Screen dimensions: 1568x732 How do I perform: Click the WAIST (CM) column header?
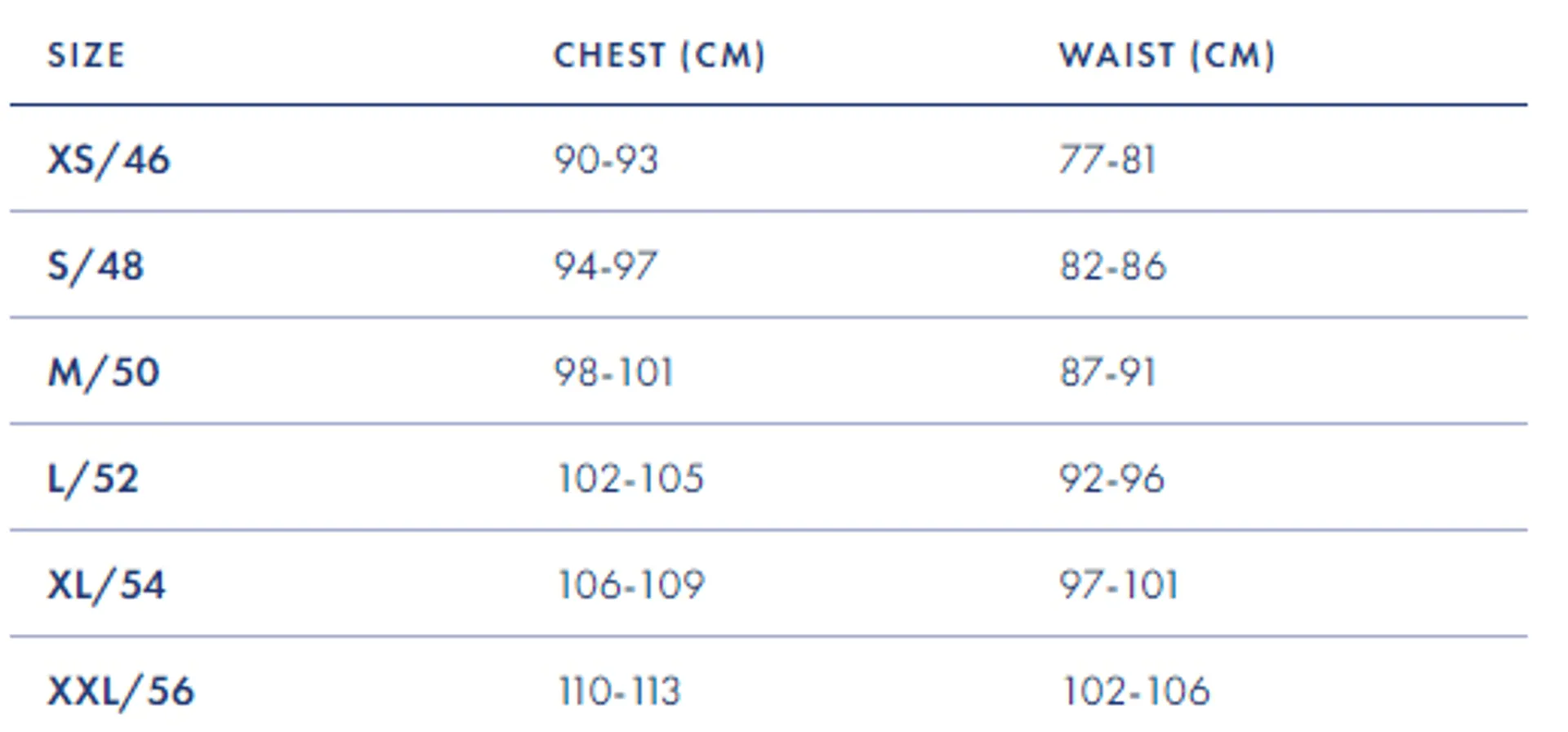tap(1167, 56)
